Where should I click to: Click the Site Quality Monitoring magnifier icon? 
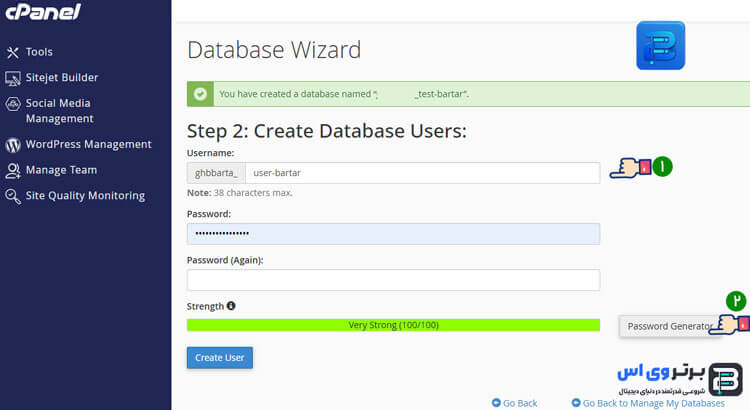(x=13, y=197)
